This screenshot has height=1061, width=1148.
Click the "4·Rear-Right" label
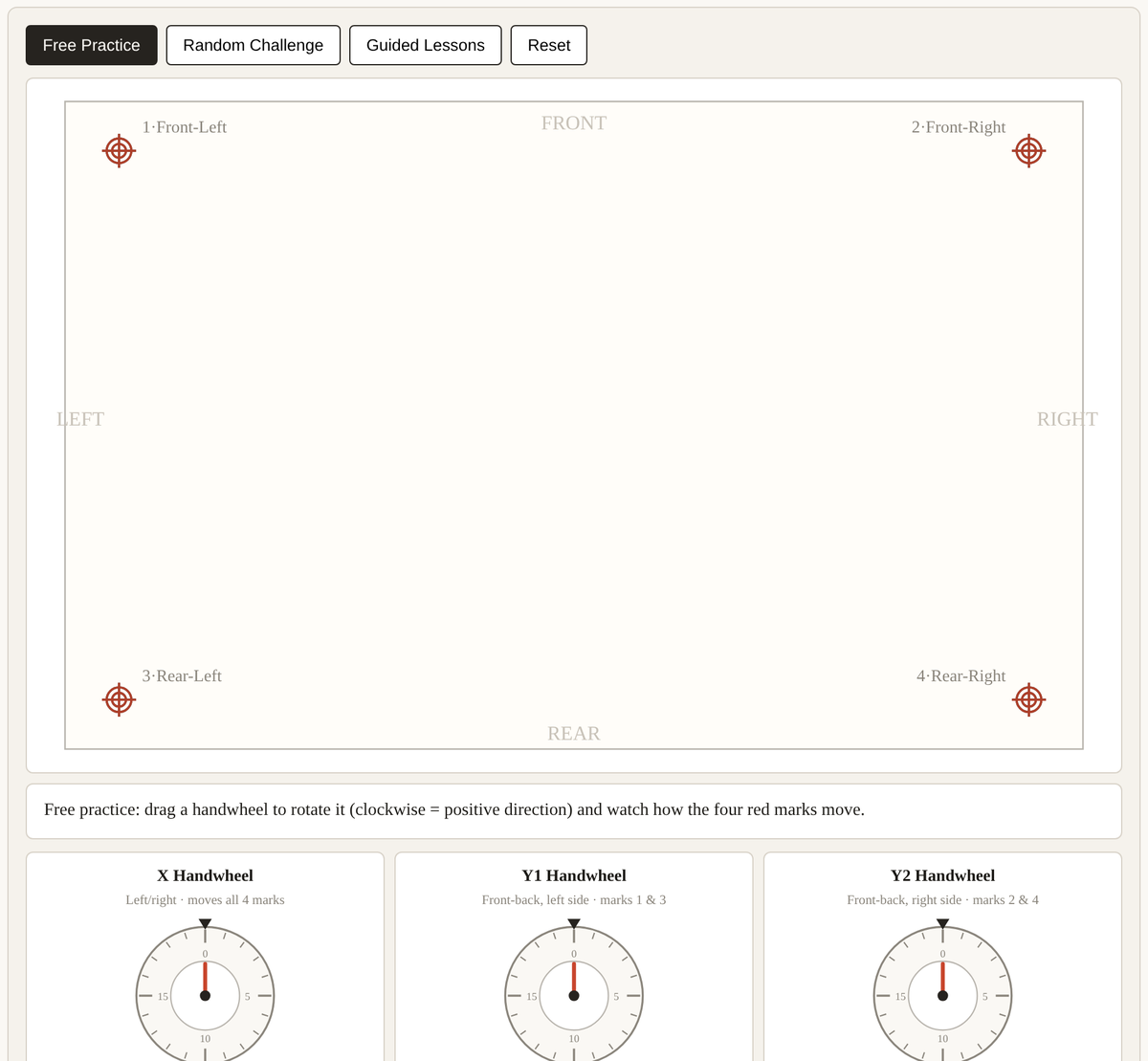961,675
